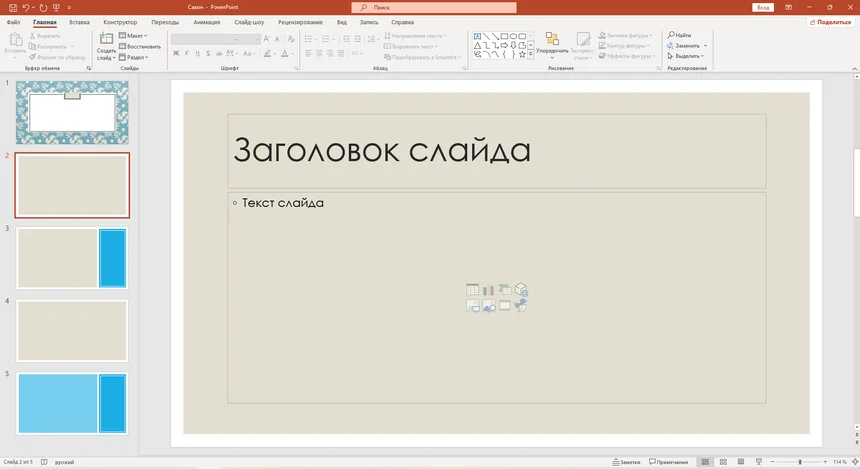Select the rectangle shape in the gallery
This screenshot has height=469, width=860.
pyautogui.click(x=504, y=36)
